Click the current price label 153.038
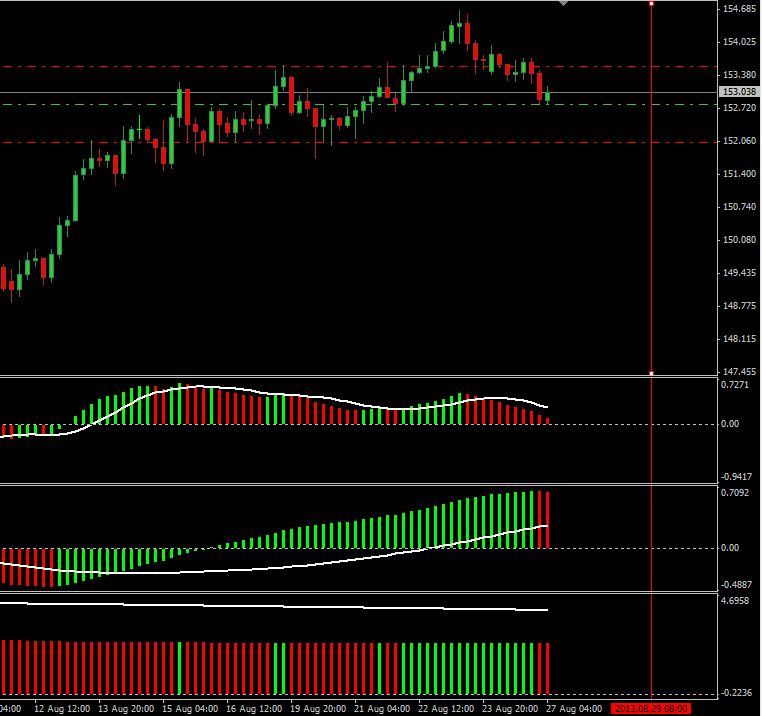 739,91
